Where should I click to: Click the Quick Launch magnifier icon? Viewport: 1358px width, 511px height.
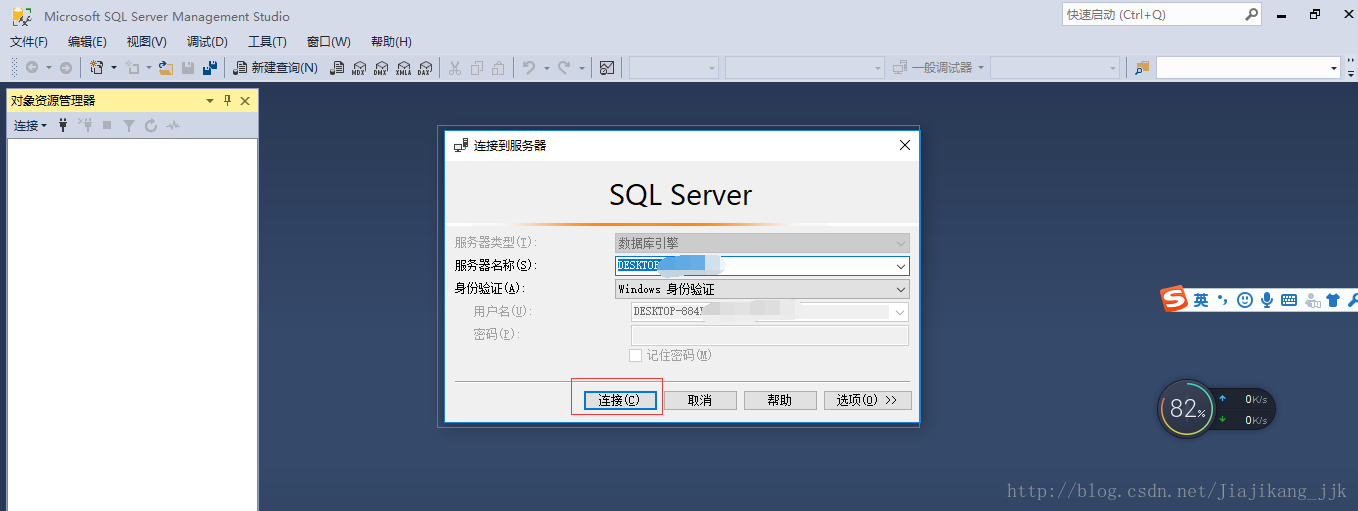coord(1251,15)
